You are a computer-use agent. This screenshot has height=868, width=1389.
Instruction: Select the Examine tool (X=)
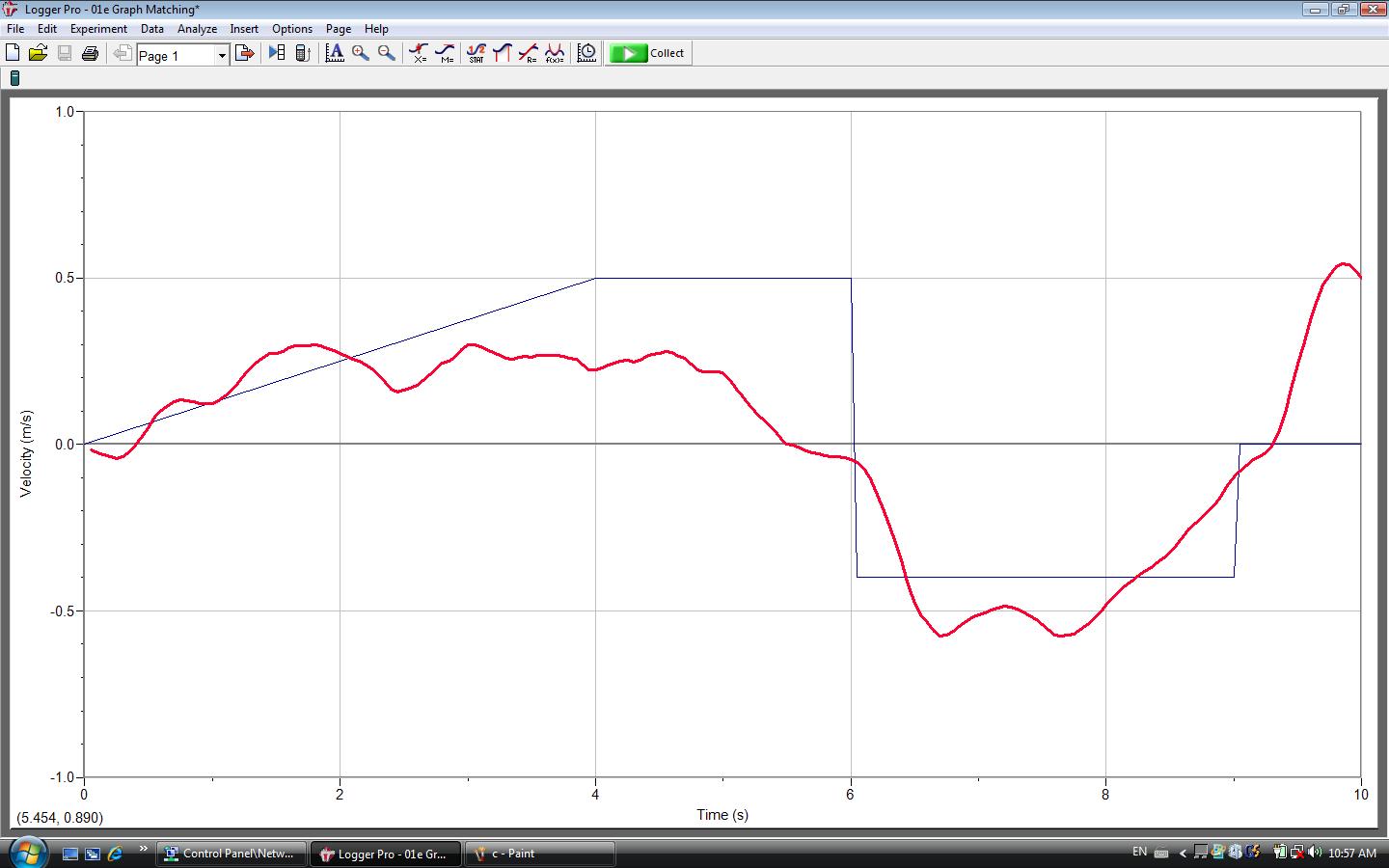click(419, 52)
